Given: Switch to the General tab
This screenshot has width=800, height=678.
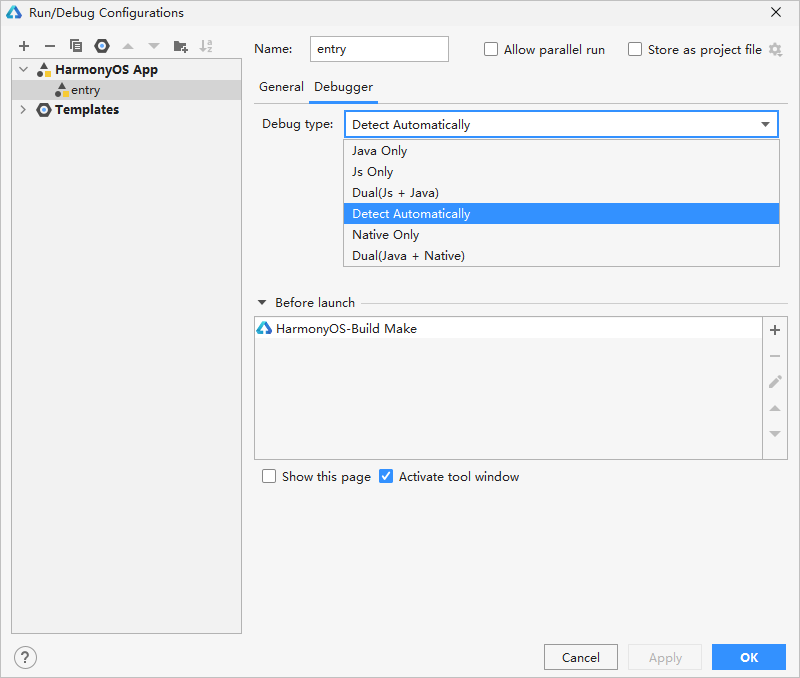Looking at the screenshot, I should coord(281,87).
